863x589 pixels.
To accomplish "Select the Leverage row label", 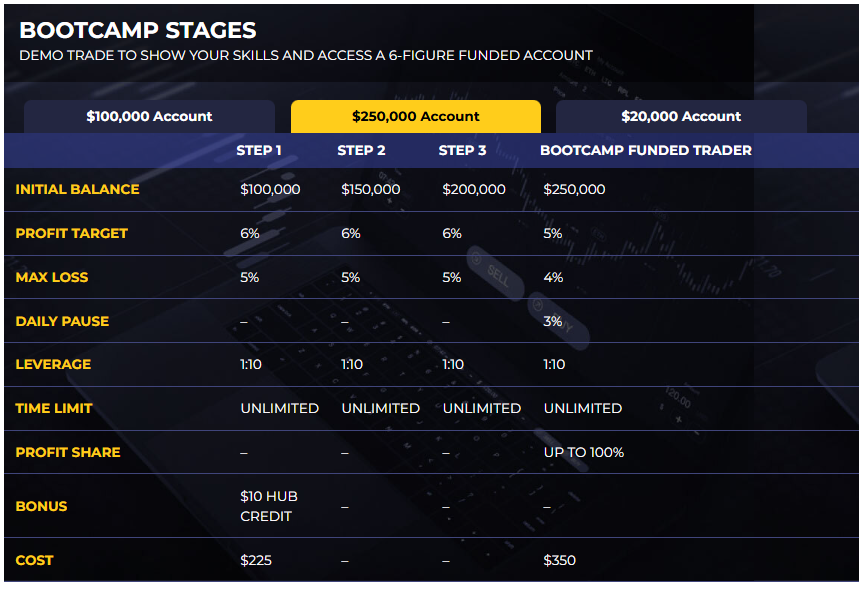I will (x=53, y=364).
